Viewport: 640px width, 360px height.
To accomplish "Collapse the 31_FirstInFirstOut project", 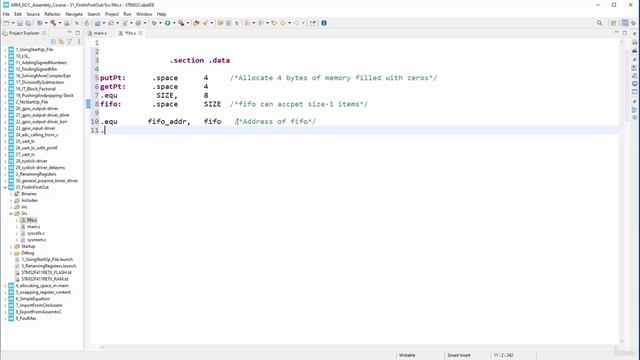I will pyautogui.click(x=5, y=187).
